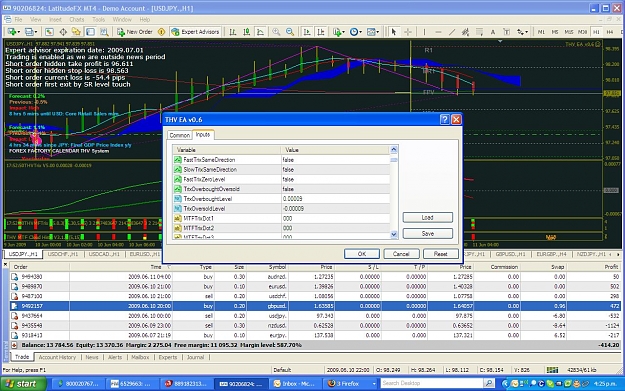Pick the draw trendline tool
Screen dimensions: 625x391
tap(451, 32)
